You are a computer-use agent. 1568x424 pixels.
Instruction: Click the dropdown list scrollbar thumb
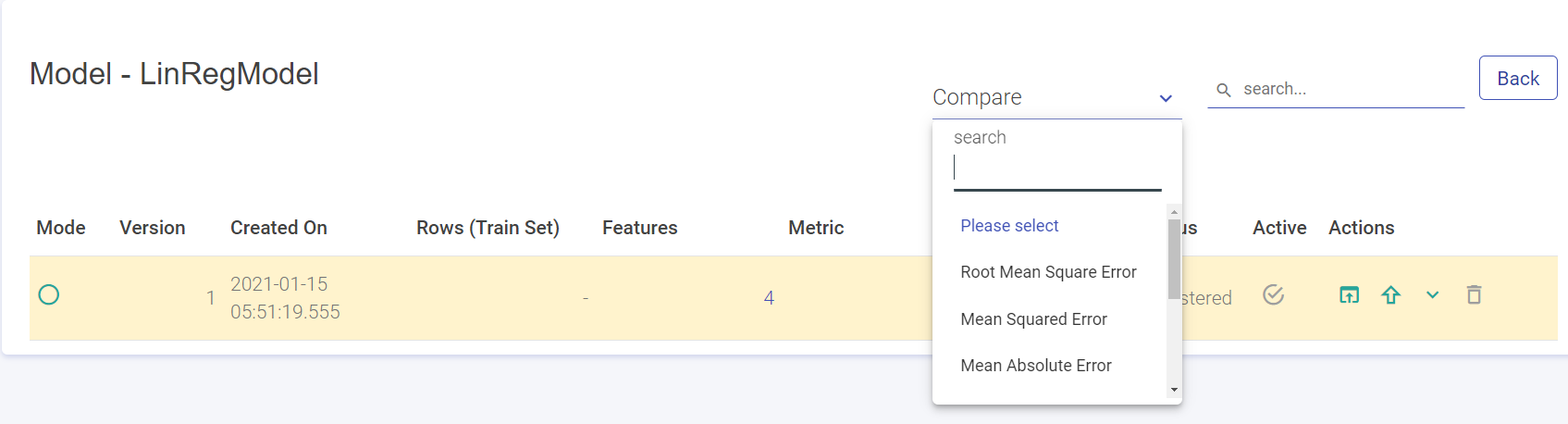[x=1174, y=259]
